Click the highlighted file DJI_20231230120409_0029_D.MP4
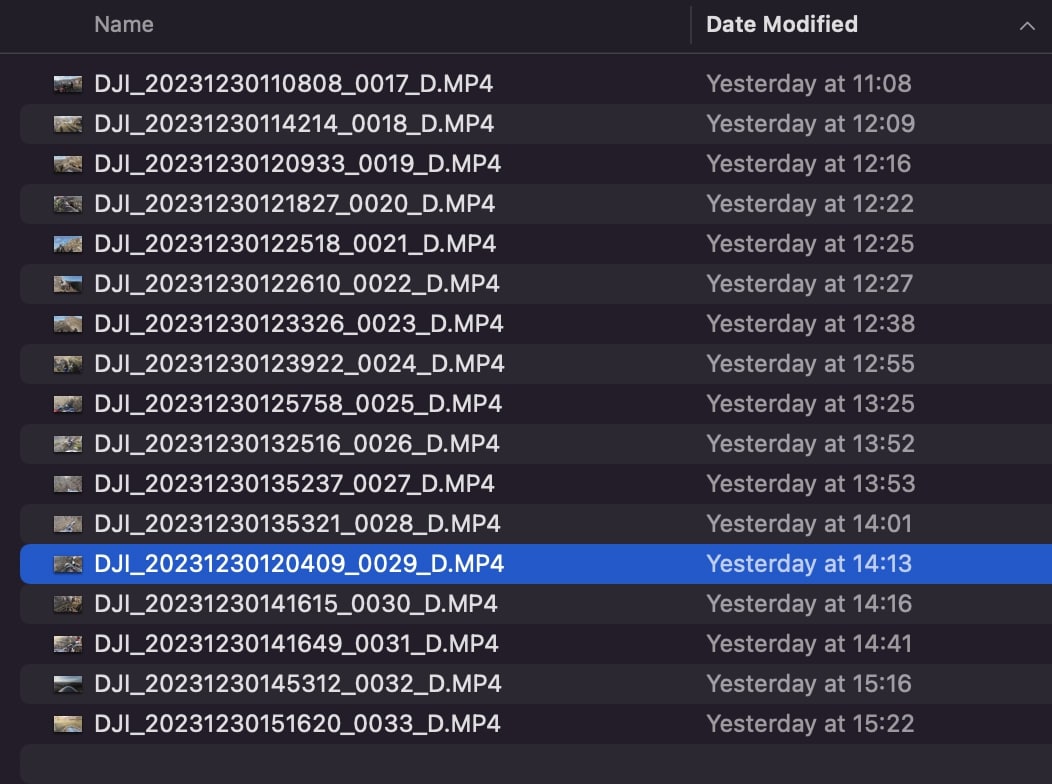 point(300,564)
